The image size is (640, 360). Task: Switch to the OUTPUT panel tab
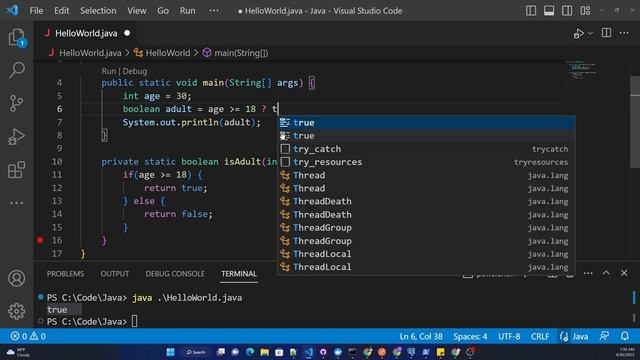[115, 274]
